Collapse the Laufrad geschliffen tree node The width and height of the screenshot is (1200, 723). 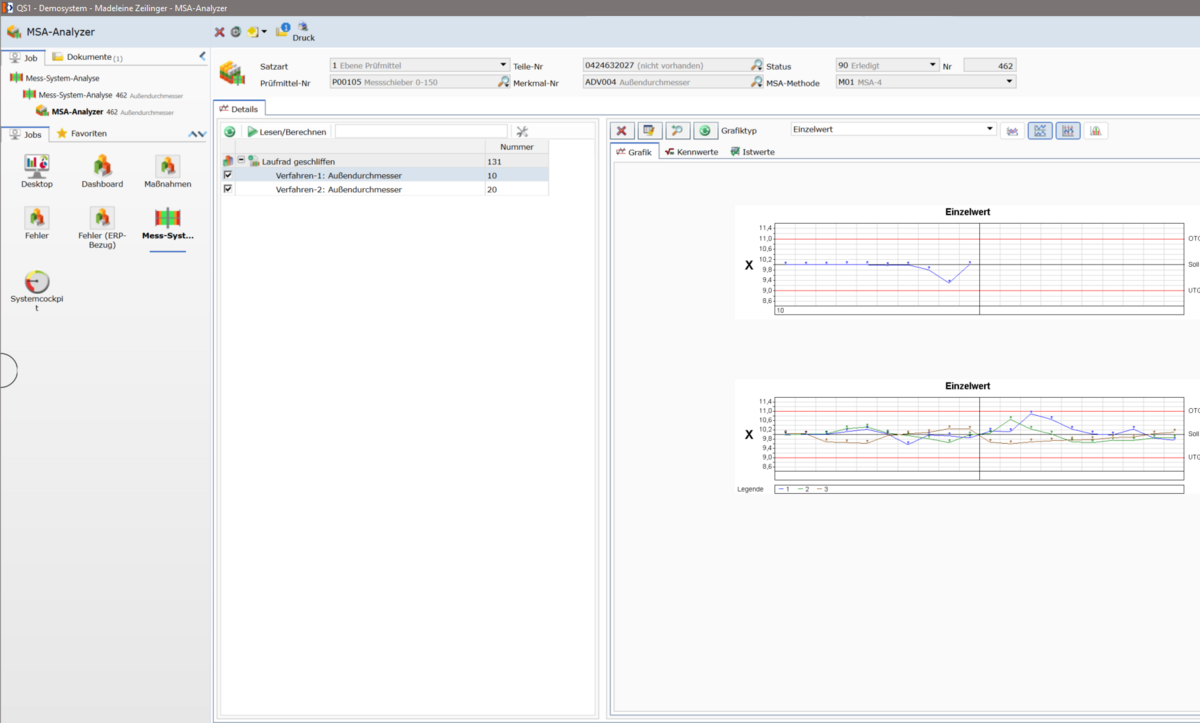tap(241, 160)
